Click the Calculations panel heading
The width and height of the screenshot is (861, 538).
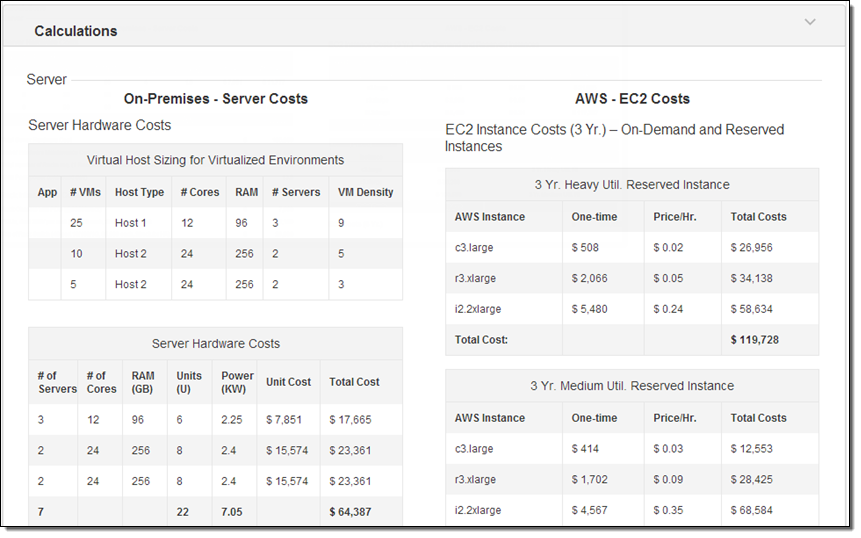point(76,31)
